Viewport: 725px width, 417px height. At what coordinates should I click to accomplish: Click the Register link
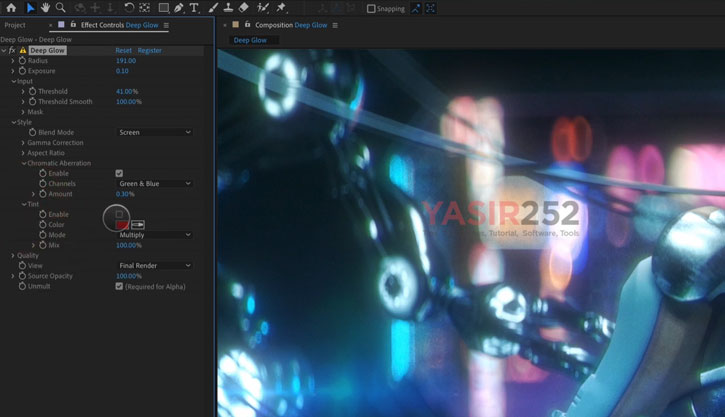[150, 50]
